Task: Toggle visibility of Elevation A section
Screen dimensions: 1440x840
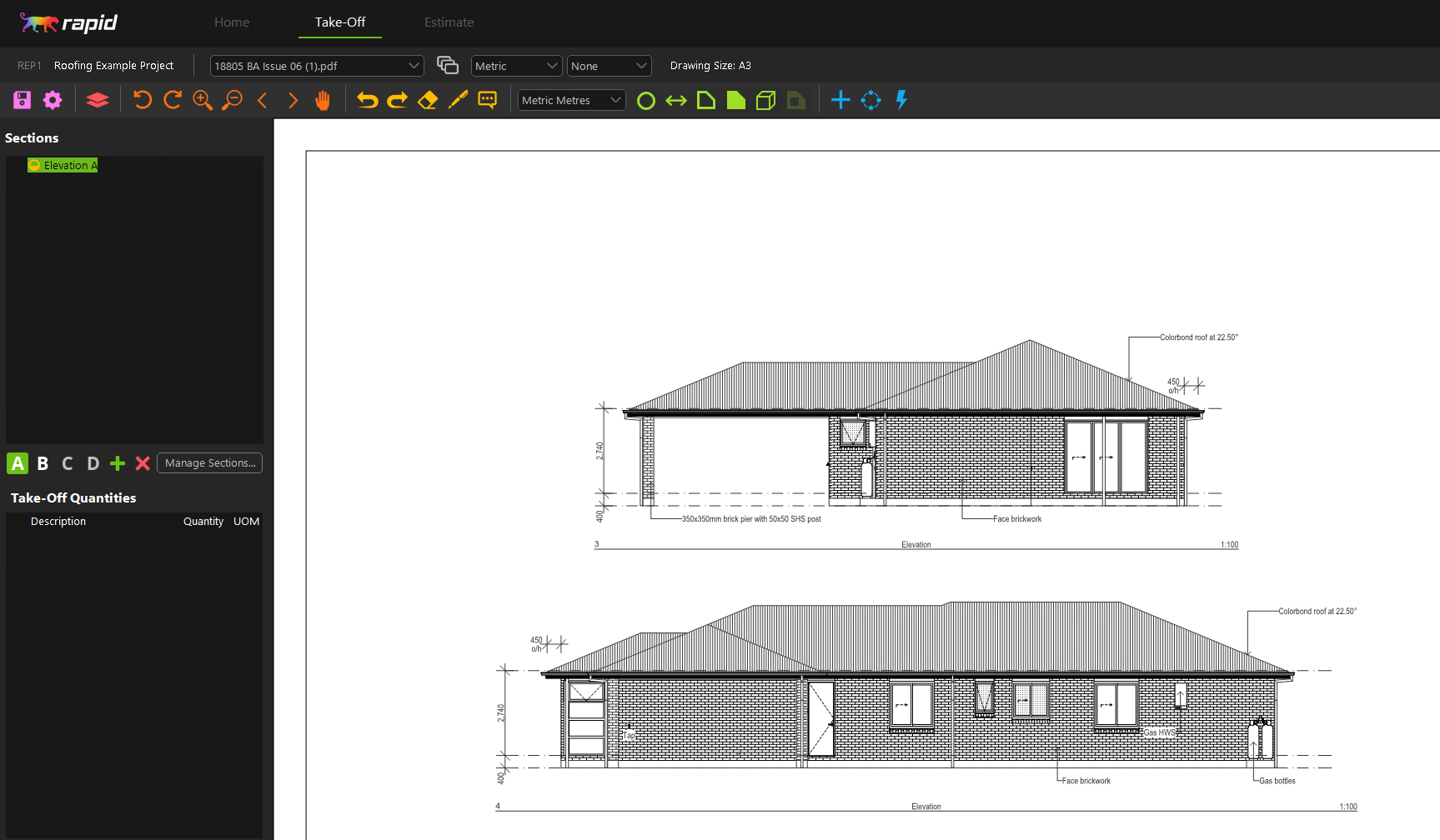Action: tap(33, 165)
